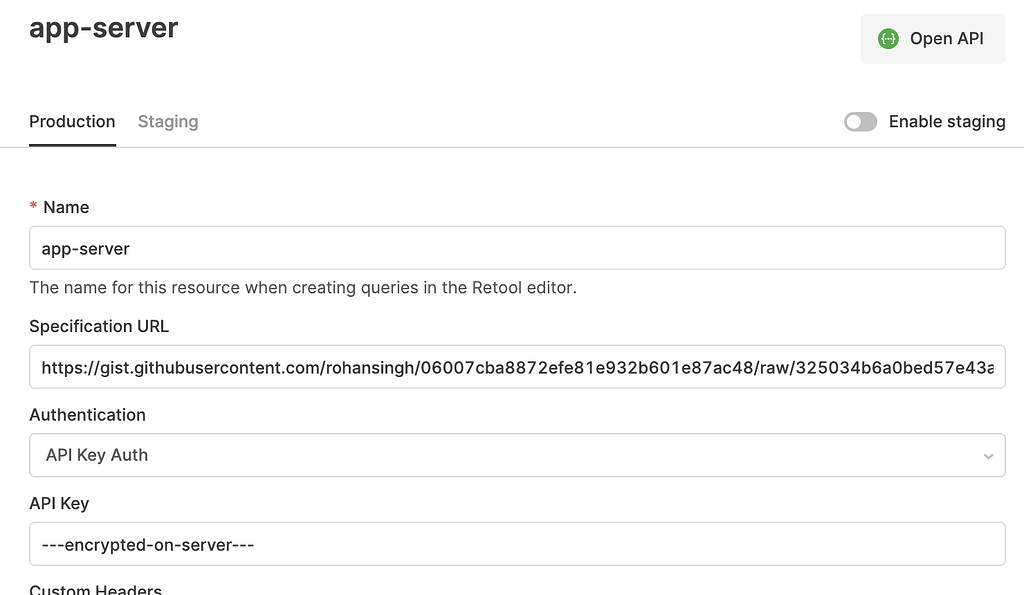Click the app-server page heading

tap(104, 28)
